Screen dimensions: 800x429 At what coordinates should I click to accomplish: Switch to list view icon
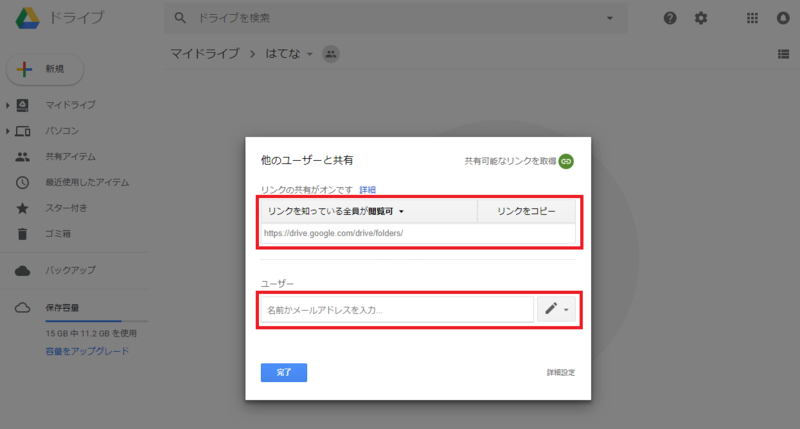pos(784,54)
